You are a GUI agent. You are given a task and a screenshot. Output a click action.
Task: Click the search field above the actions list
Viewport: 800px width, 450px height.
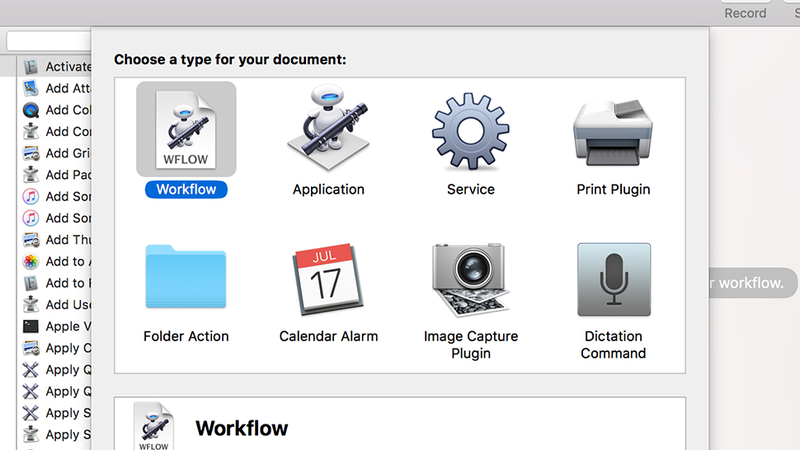coord(49,41)
